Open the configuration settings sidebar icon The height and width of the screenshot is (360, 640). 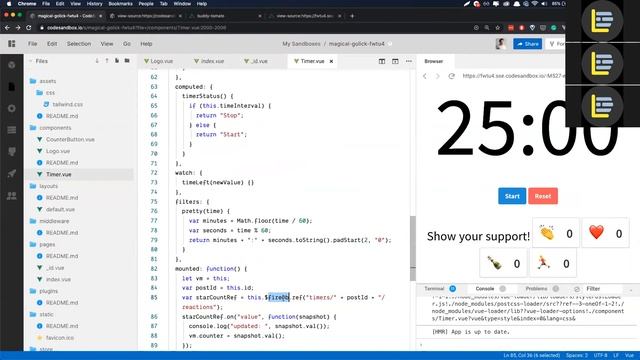12,108
